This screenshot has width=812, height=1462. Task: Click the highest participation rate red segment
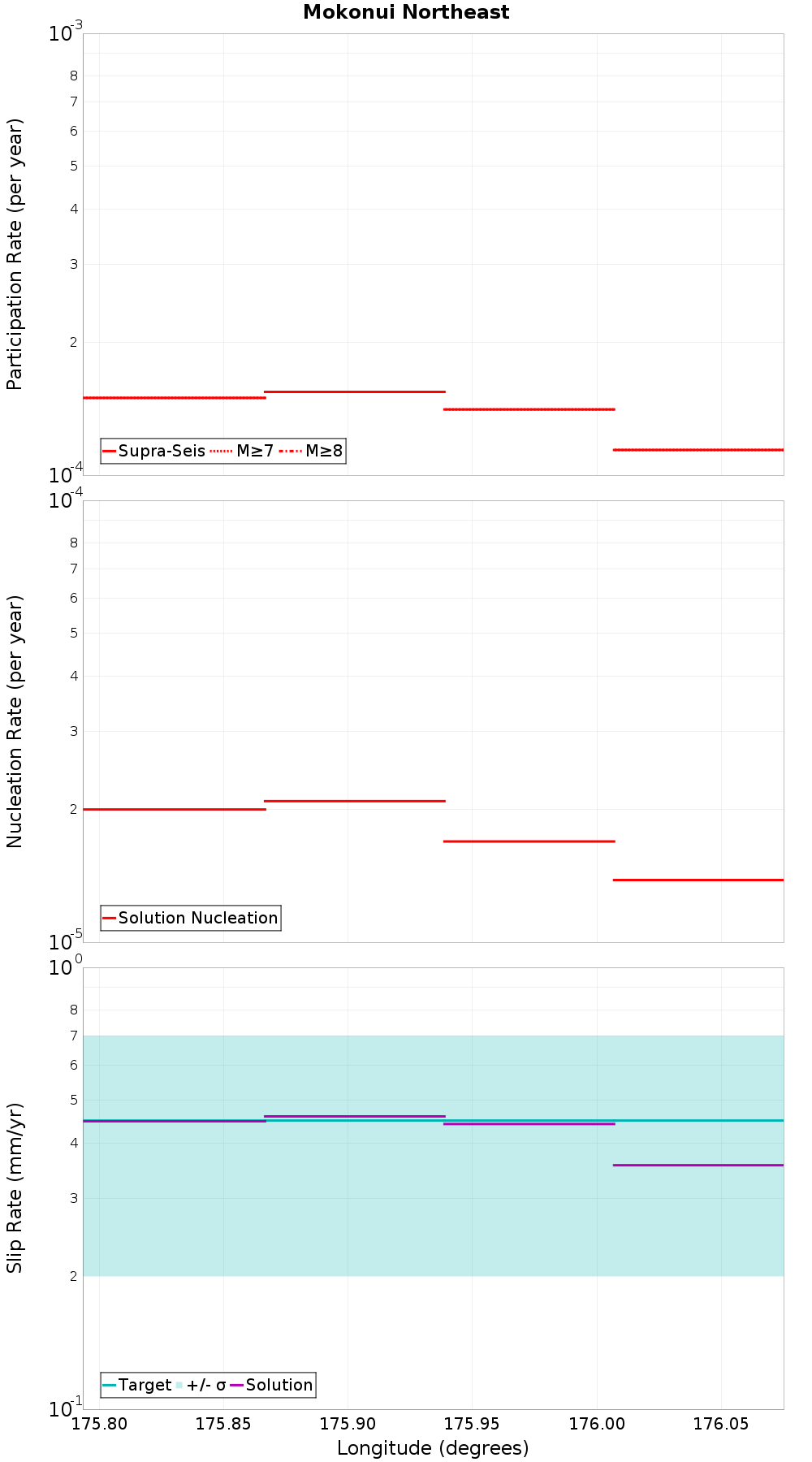355,391
